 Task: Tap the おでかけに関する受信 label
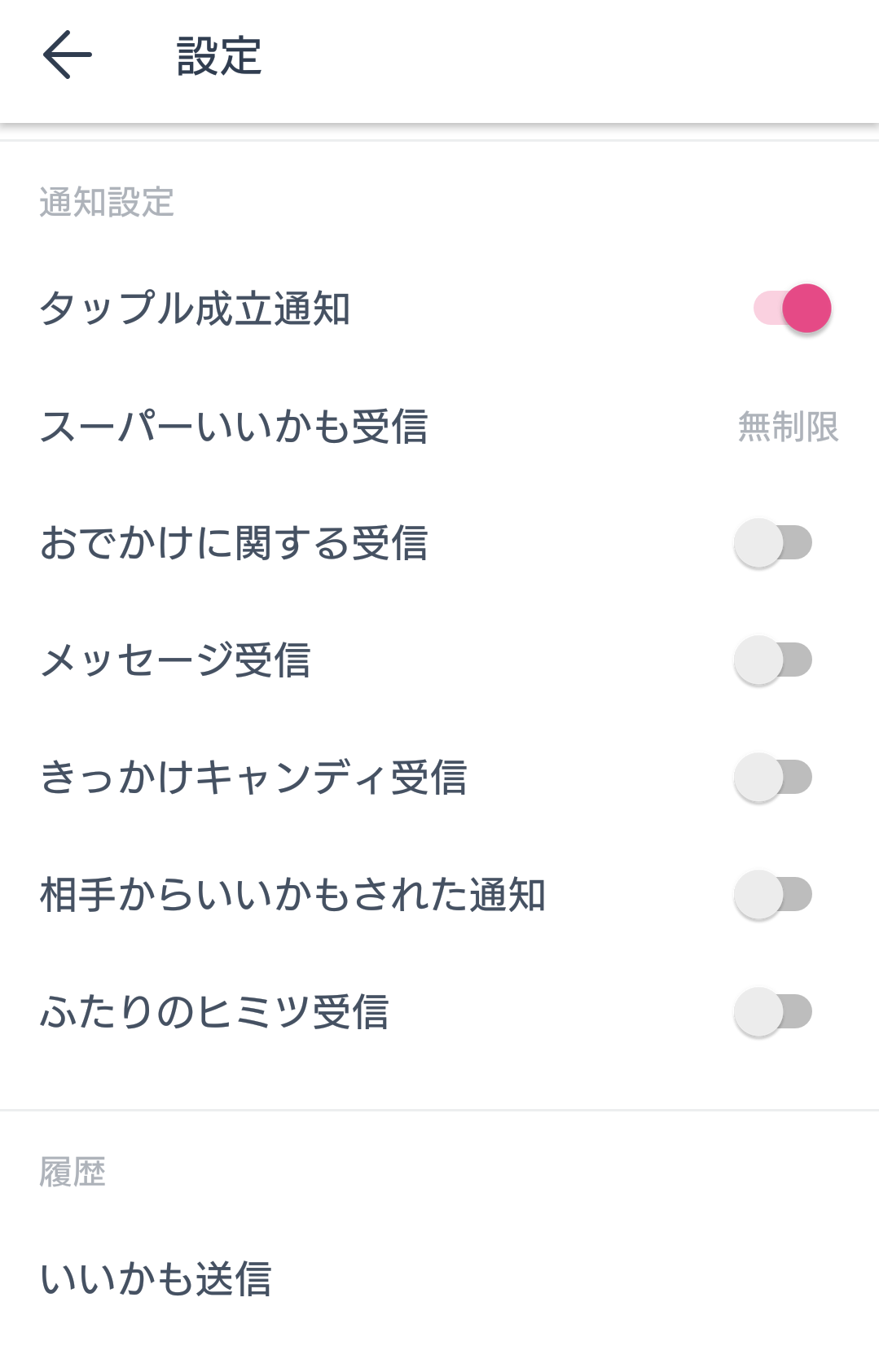(234, 543)
